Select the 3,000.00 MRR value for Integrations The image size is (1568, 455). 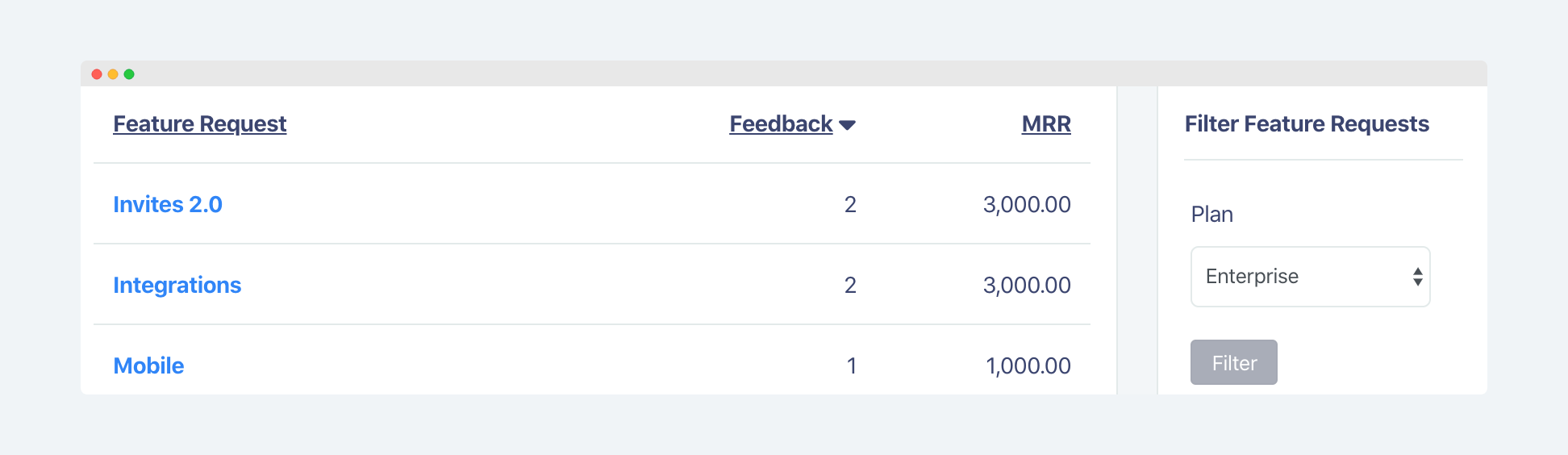[1027, 286]
